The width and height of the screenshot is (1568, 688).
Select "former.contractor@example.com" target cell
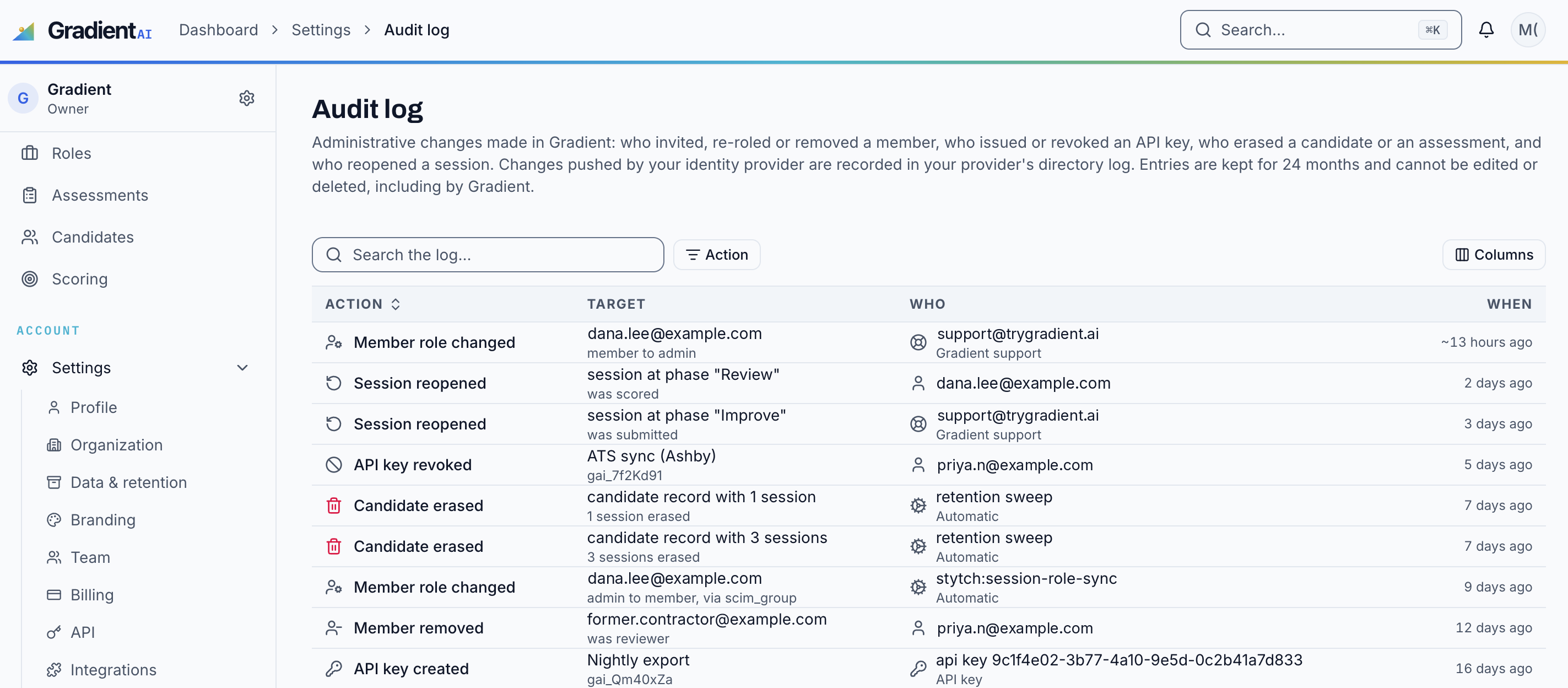click(707, 619)
